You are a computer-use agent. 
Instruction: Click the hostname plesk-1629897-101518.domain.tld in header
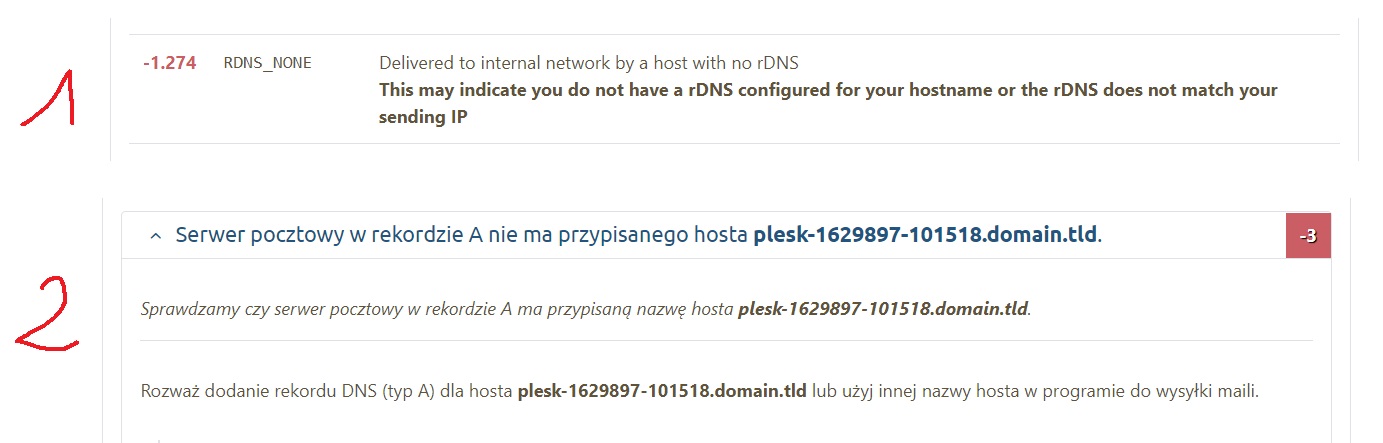[925, 236]
